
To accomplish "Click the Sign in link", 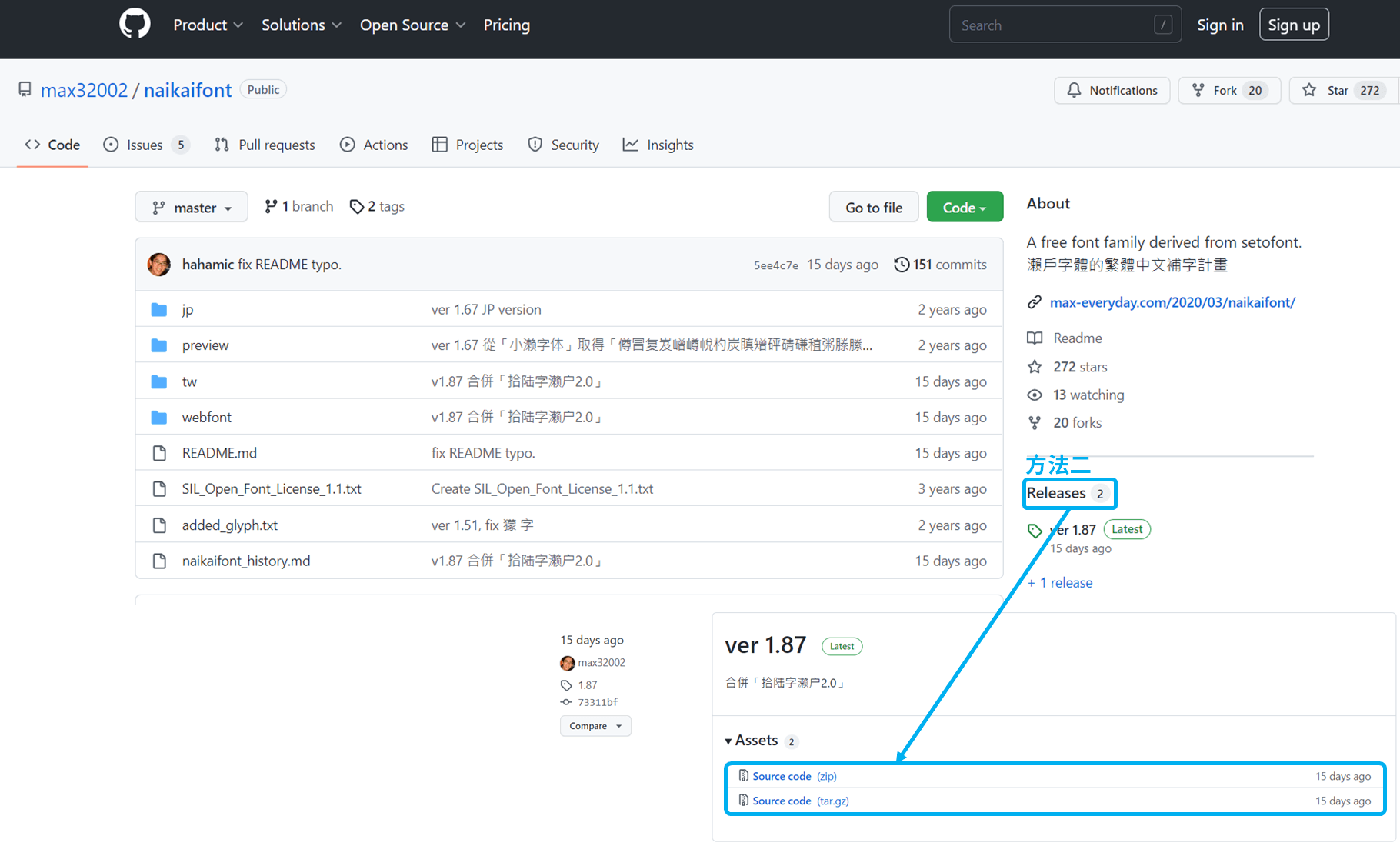I will (x=1220, y=25).
